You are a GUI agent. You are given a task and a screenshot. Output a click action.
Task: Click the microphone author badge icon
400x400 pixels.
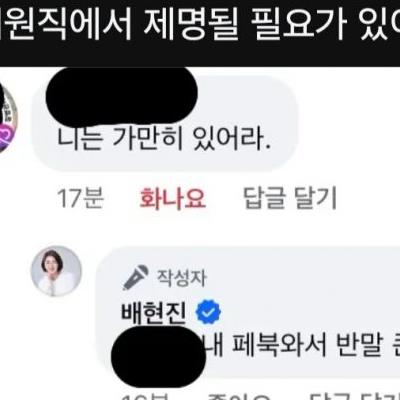click(x=135, y=277)
